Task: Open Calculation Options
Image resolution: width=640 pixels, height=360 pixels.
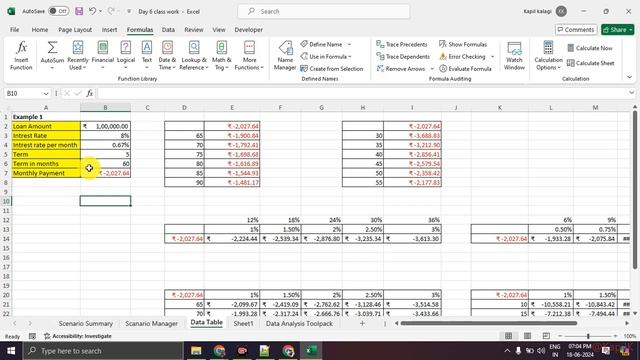Action: click(548, 56)
